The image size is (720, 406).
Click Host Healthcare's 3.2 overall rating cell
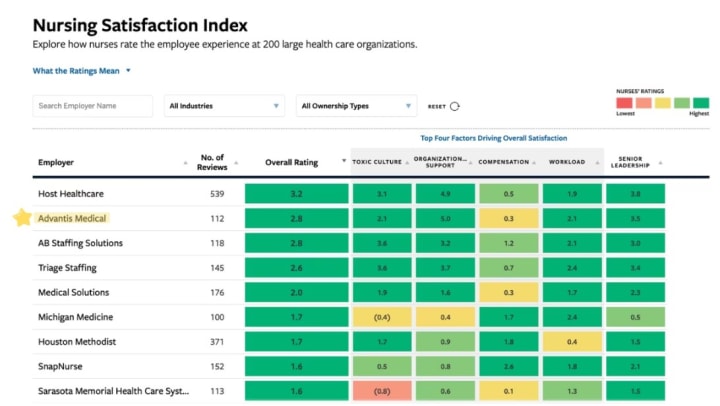[297, 193]
